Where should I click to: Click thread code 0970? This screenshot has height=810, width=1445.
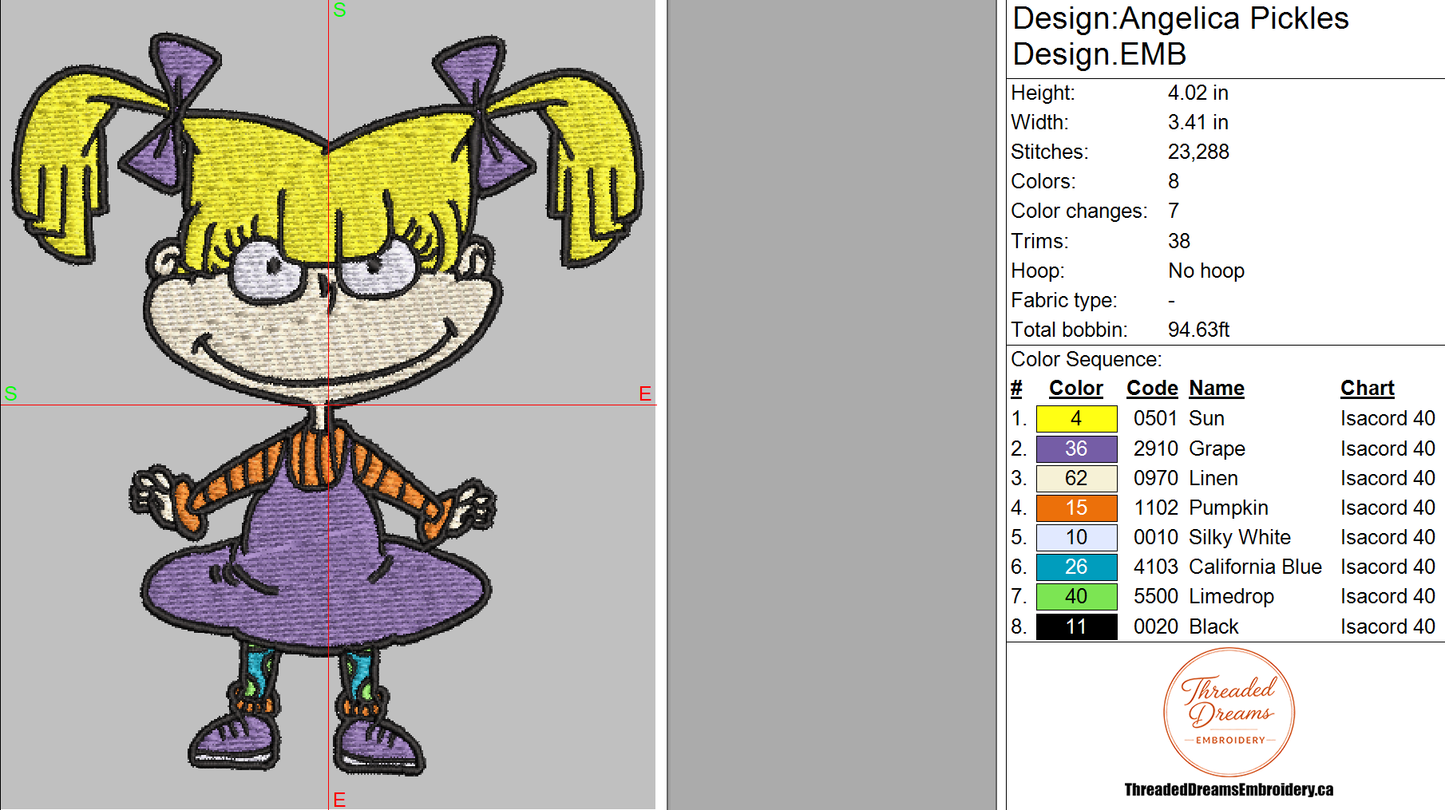point(1156,478)
